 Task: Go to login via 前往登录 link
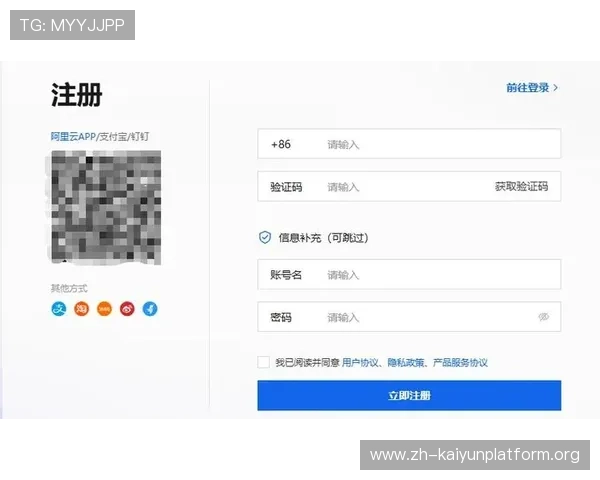(x=532, y=88)
